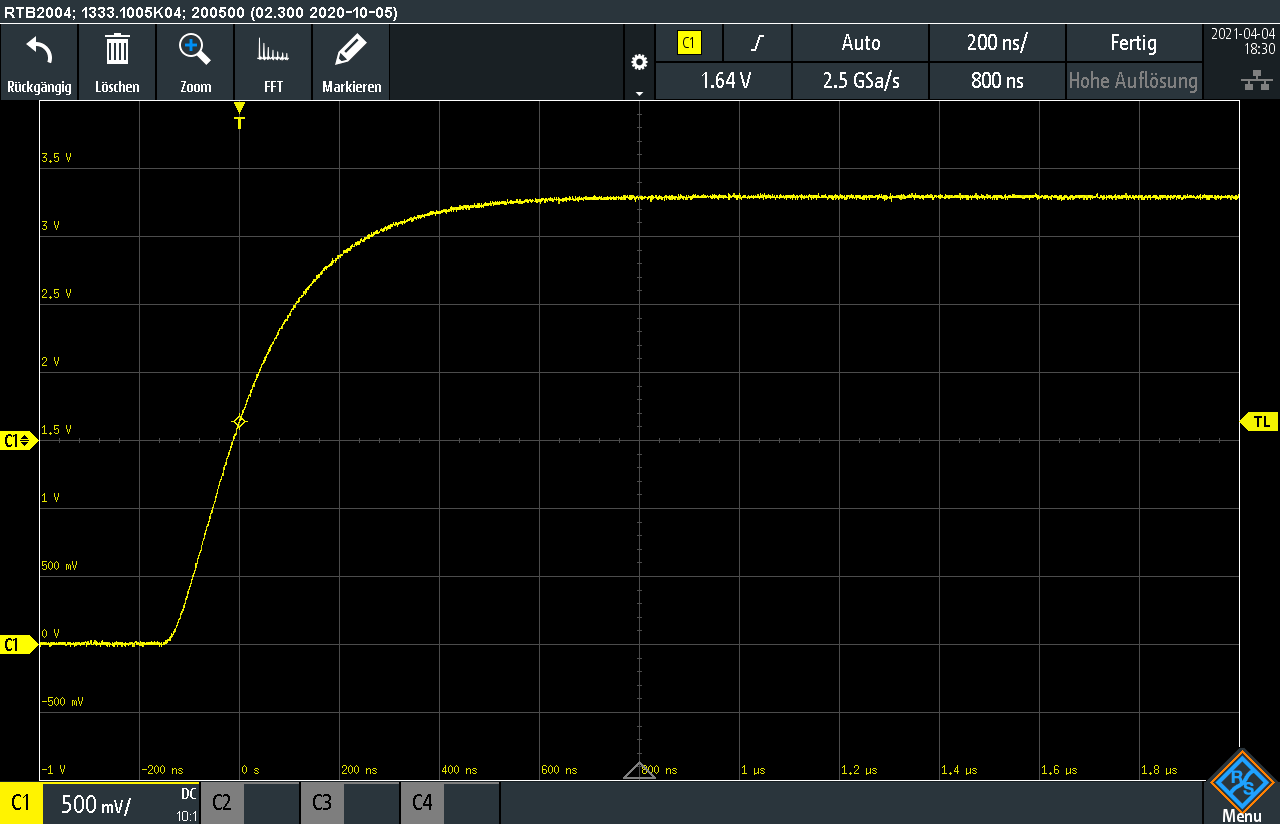Click the date and time display

1243,41
